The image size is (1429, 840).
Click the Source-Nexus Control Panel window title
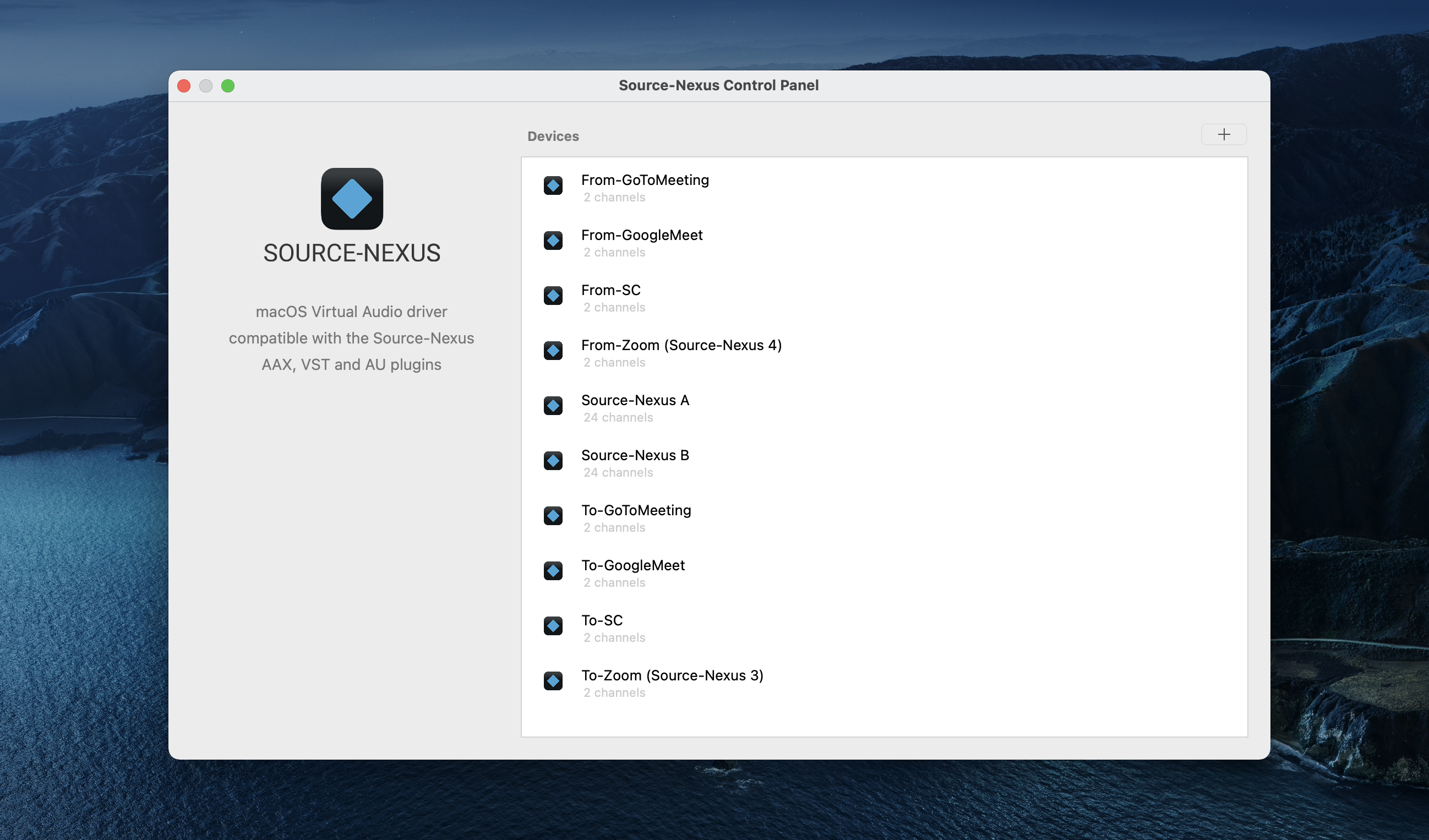click(718, 85)
